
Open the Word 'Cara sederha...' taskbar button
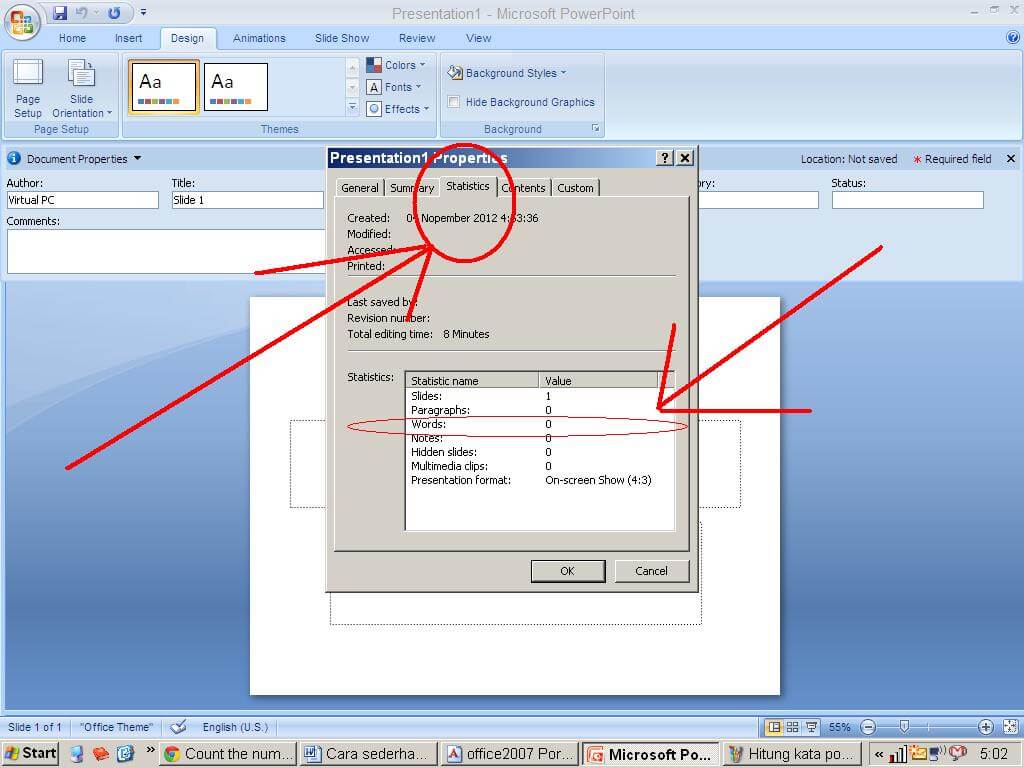click(x=368, y=754)
